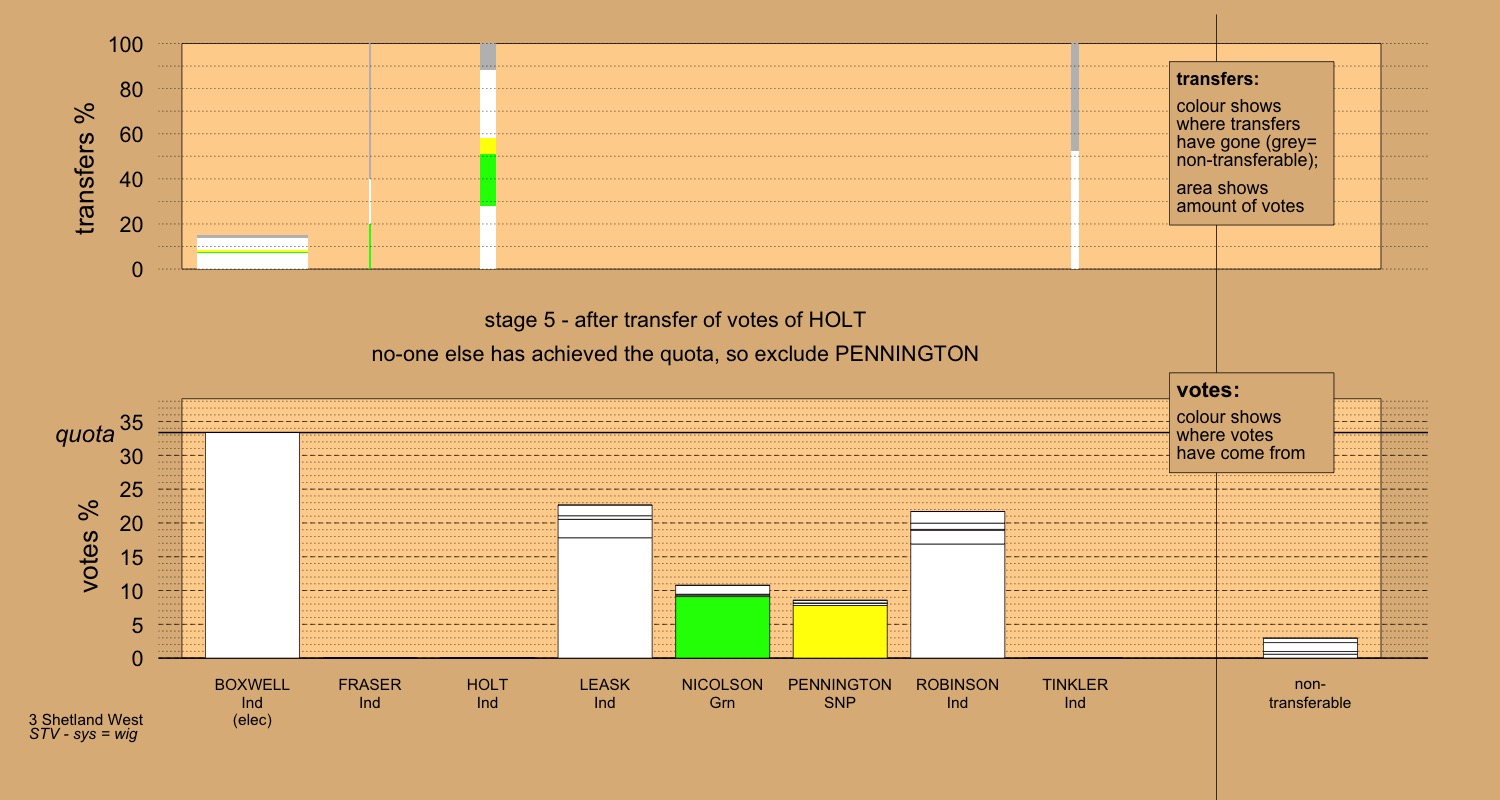The width and height of the screenshot is (1500, 800).
Task: Click the BOXWELL Ind (elec) label
Action: click(252, 702)
